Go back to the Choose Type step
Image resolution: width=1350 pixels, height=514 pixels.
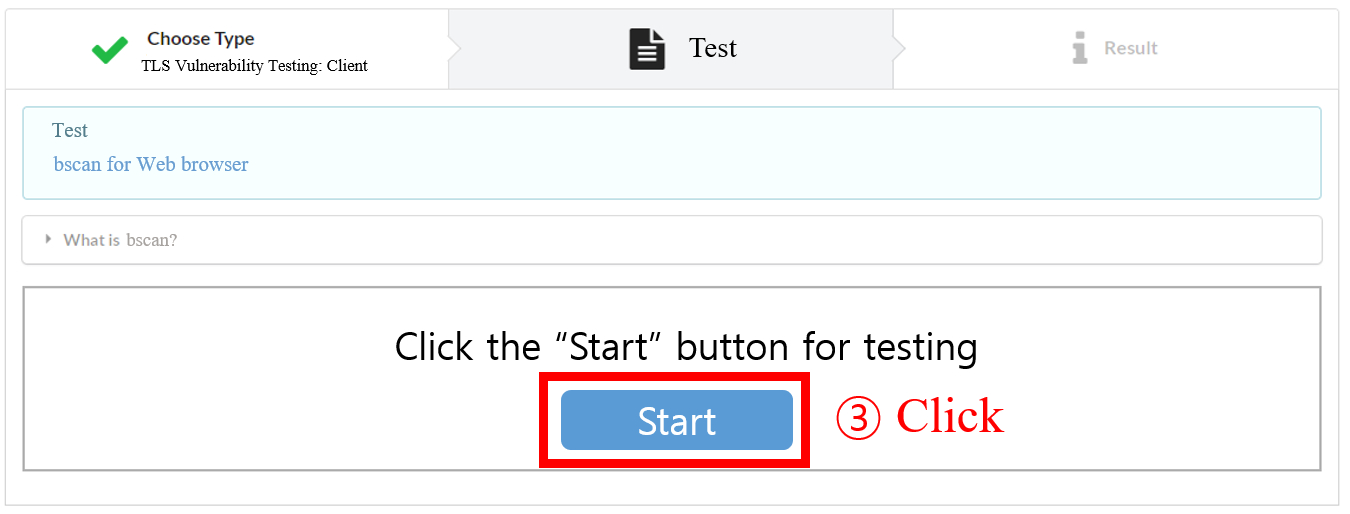[201, 39]
